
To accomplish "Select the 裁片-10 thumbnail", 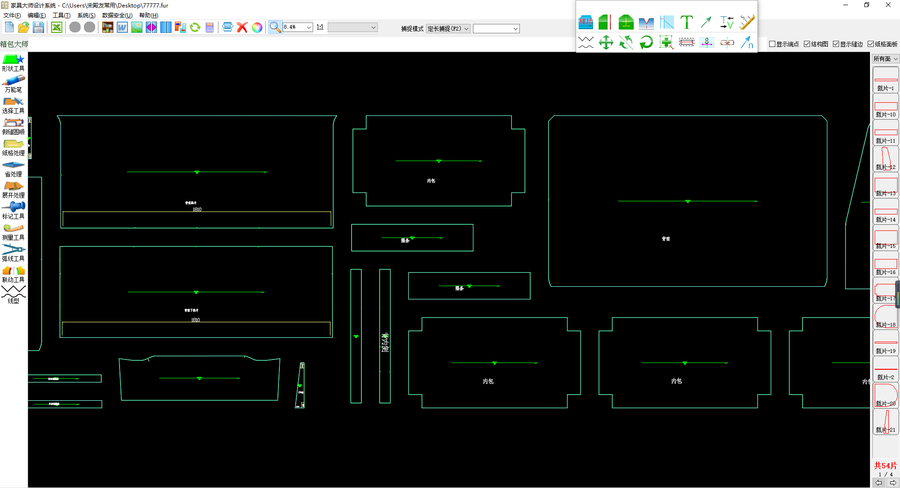I will coord(886,106).
